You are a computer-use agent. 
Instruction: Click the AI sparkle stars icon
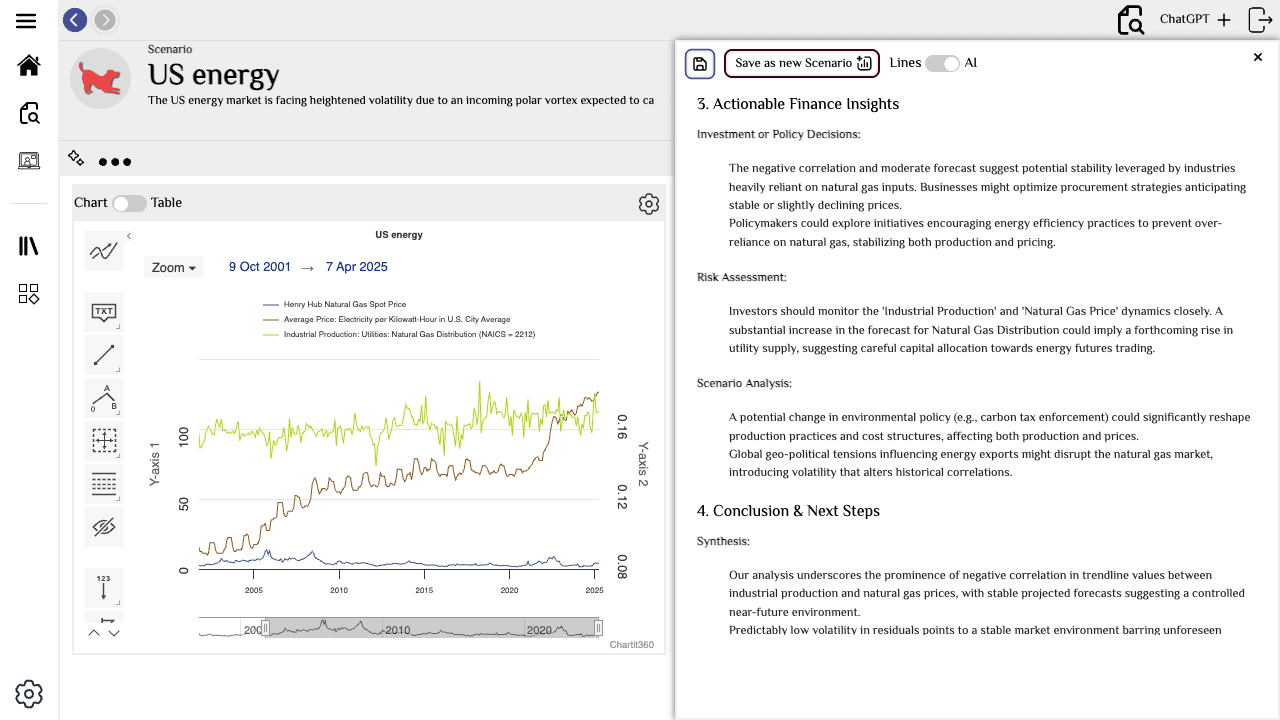click(76, 158)
